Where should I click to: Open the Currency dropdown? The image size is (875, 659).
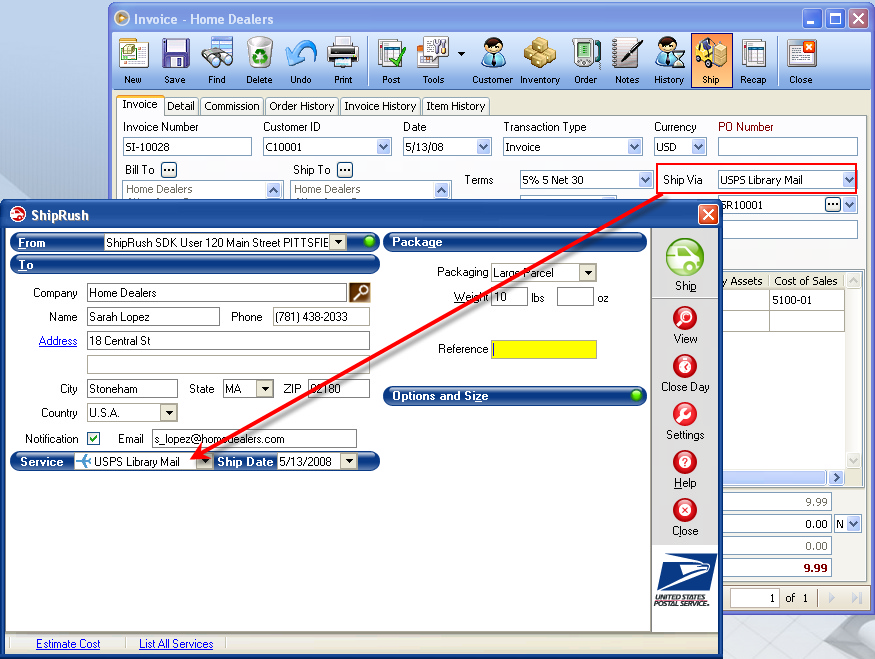tap(699, 147)
